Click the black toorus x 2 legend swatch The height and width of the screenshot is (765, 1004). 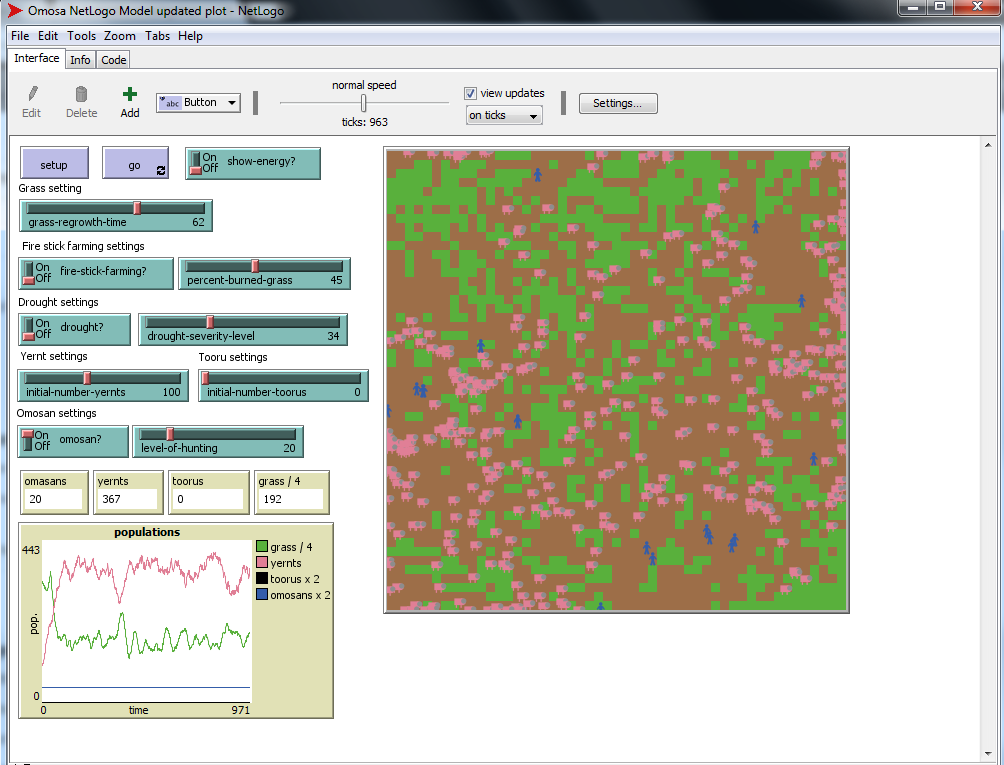click(261, 579)
